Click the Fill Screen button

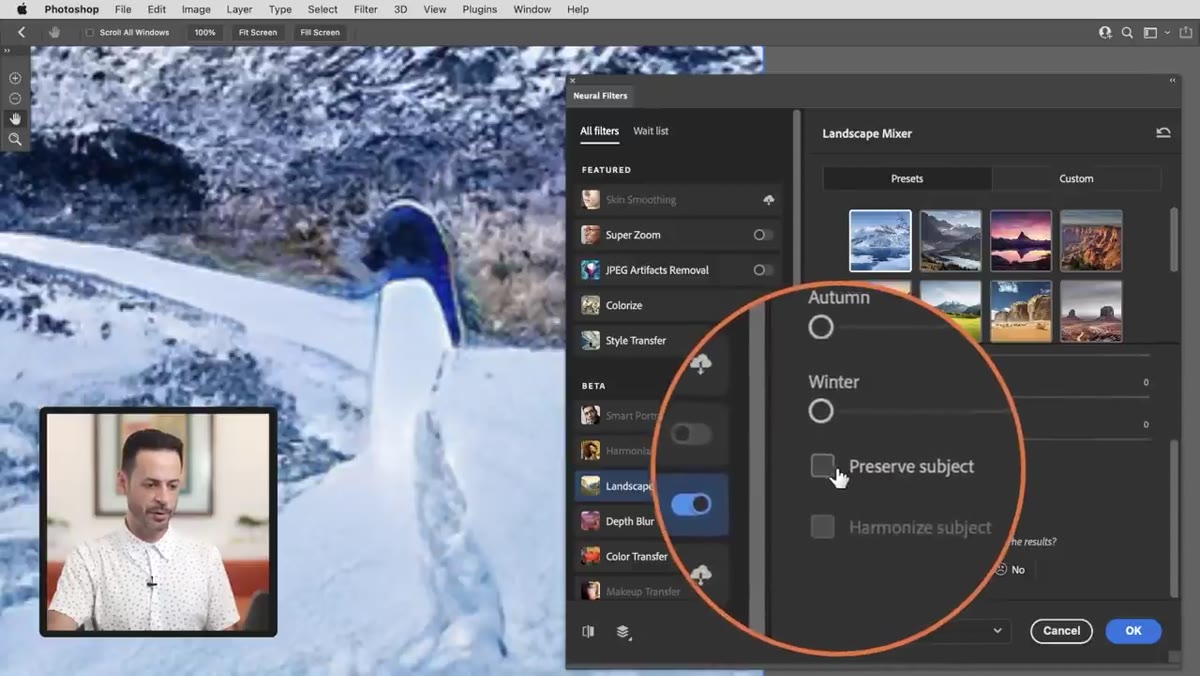(x=320, y=32)
